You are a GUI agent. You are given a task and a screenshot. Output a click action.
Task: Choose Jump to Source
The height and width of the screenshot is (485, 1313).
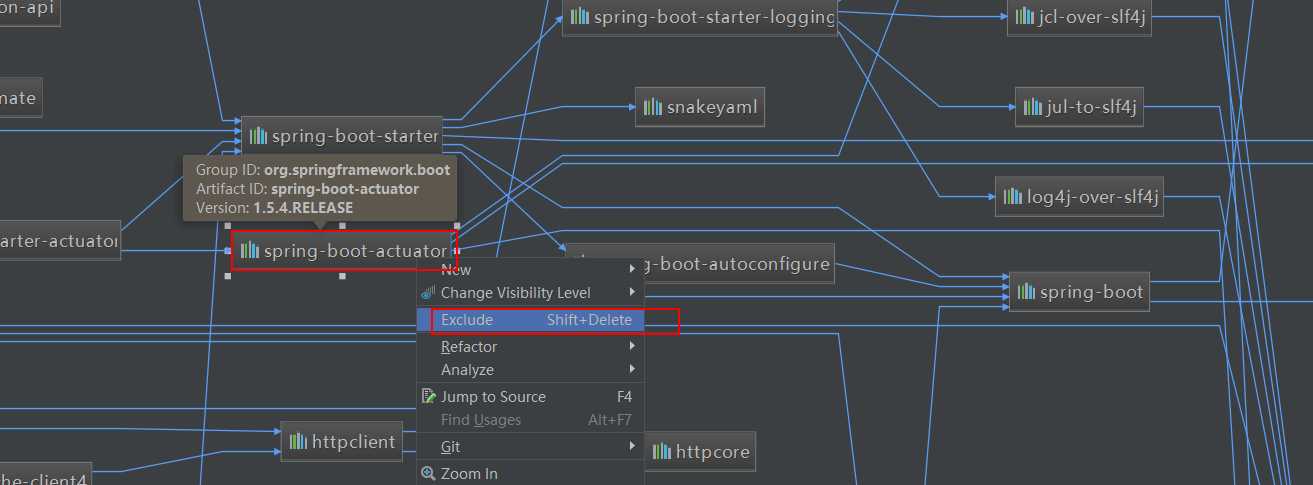tap(530, 397)
